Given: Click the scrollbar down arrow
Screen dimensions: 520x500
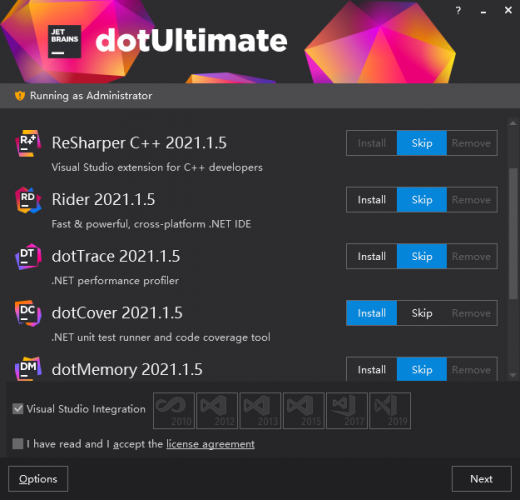Looking at the screenshot, I should click(513, 375).
